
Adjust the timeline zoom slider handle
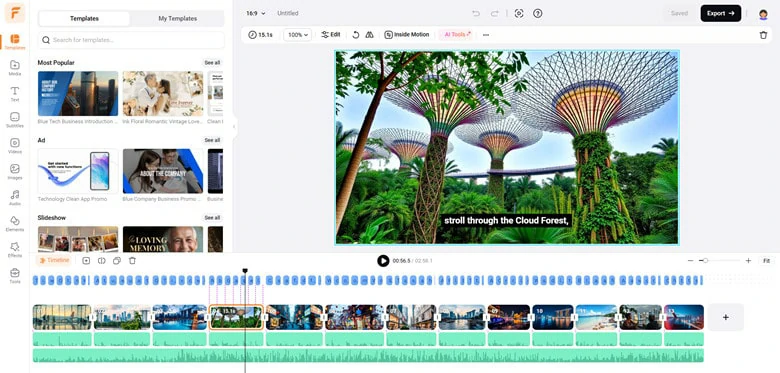tap(705, 261)
